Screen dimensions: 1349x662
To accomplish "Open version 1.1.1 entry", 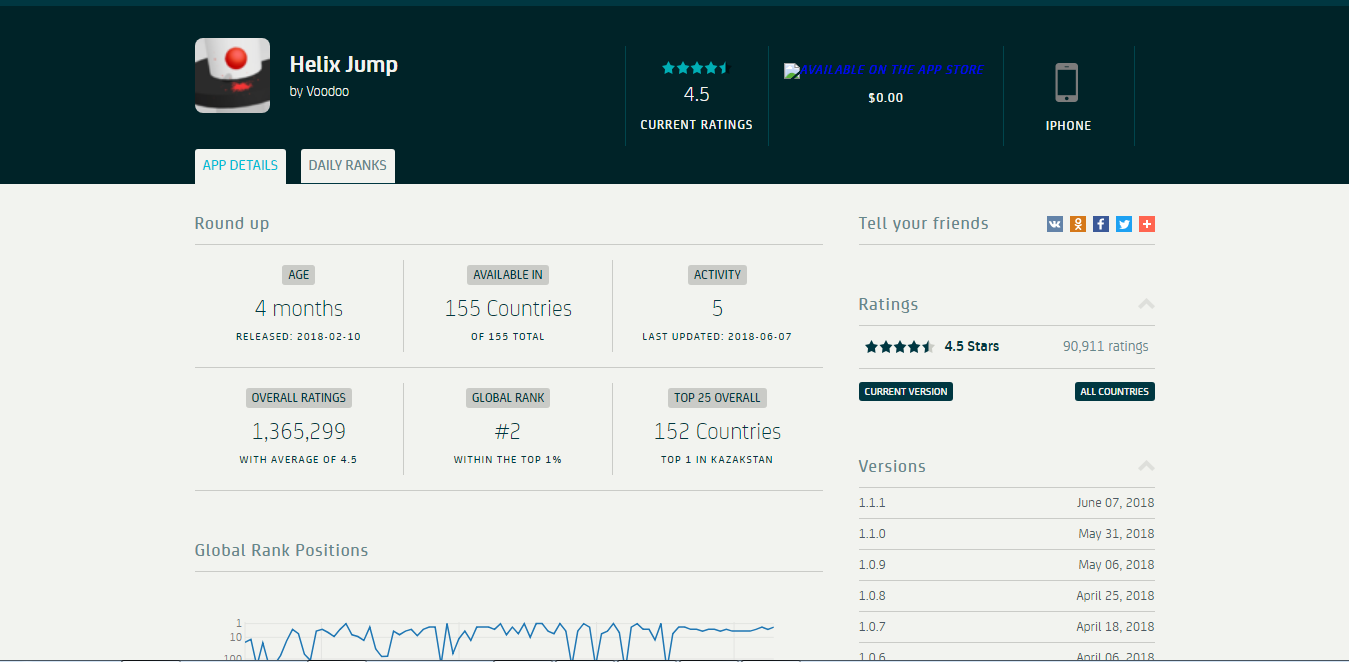I will (x=872, y=503).
